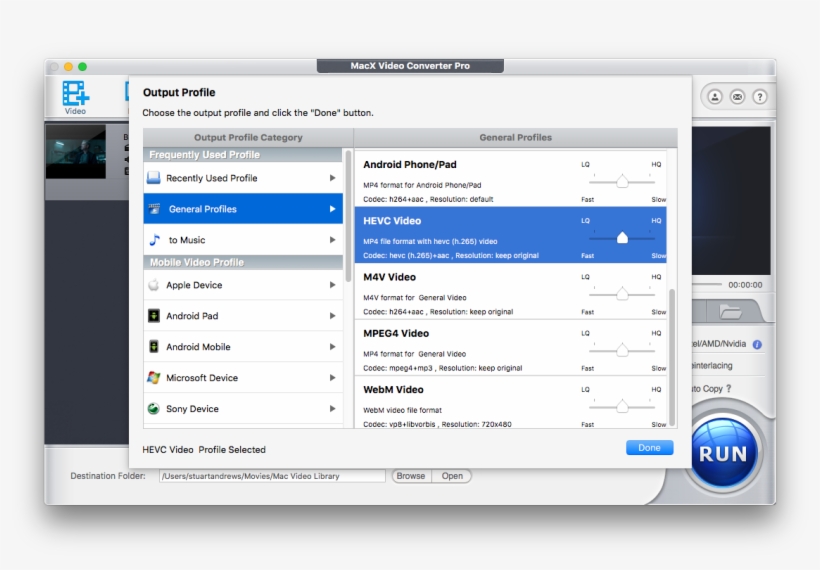Click the General Profiles clapperboard icon
820x570 pixels.
[154, 209]
